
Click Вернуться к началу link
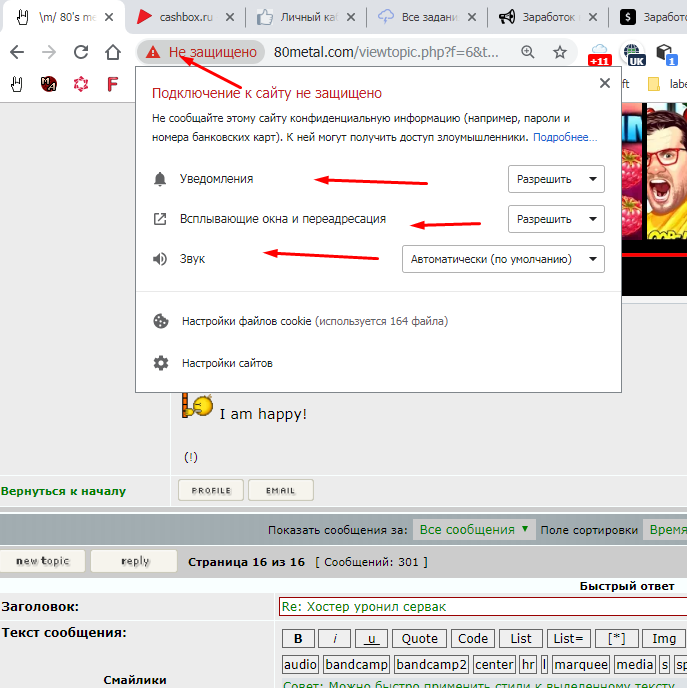(x=63, y=491)
